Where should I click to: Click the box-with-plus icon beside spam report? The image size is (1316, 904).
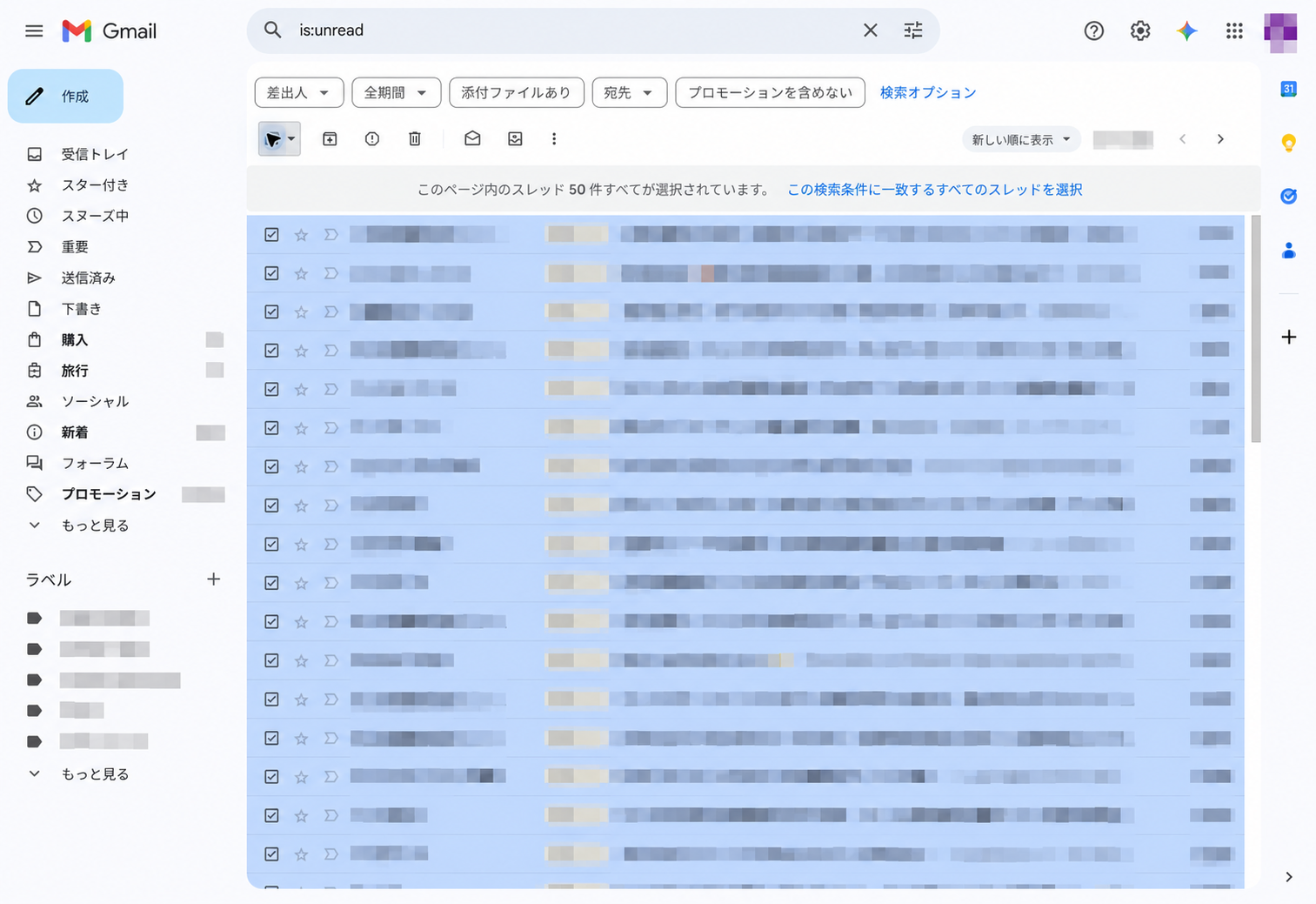(x=330, y=139)
